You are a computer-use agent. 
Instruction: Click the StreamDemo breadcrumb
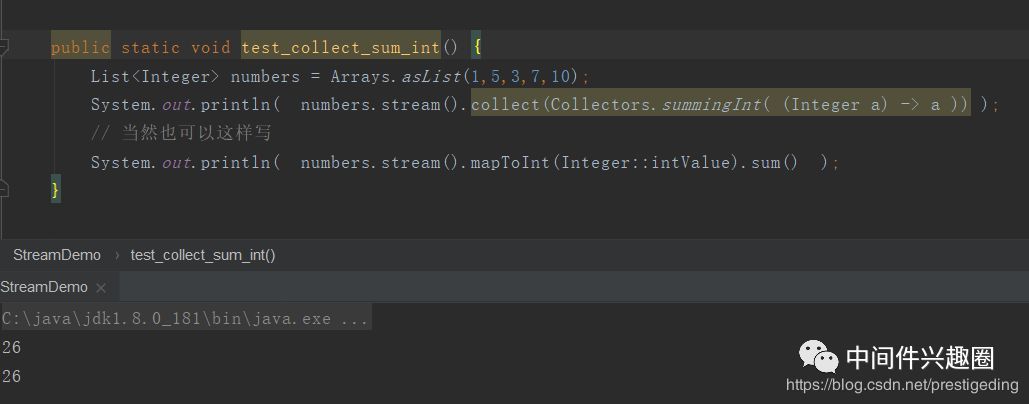coord(57,255)
